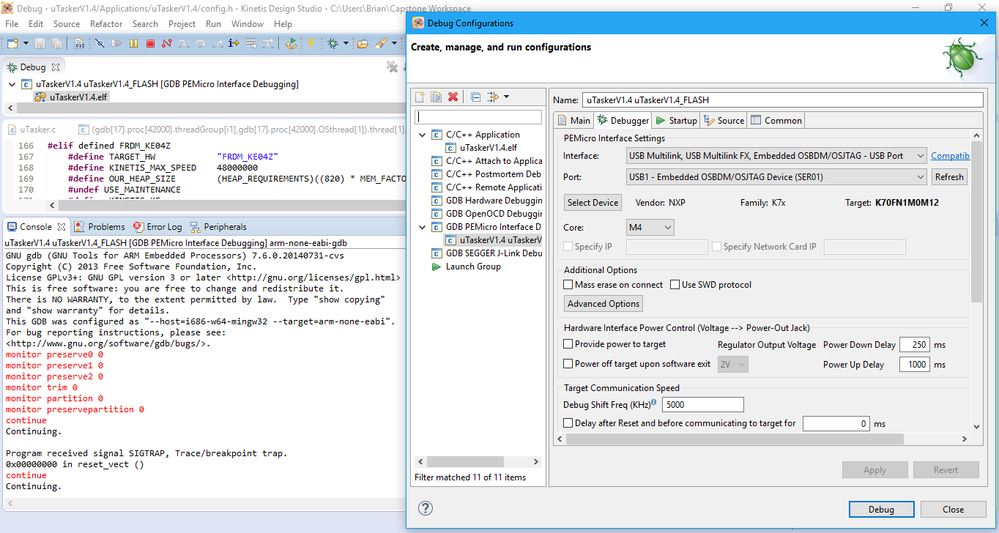999x533 pixels.
Task: Click the Advanced Options button
Action: [603, 304]
